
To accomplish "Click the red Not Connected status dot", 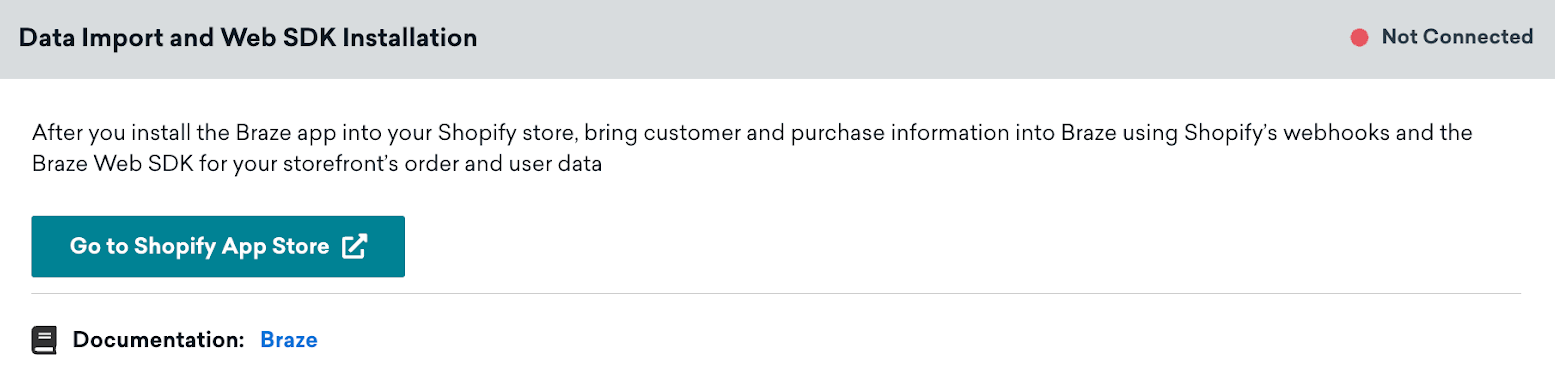I will [x=1359, y=38].
